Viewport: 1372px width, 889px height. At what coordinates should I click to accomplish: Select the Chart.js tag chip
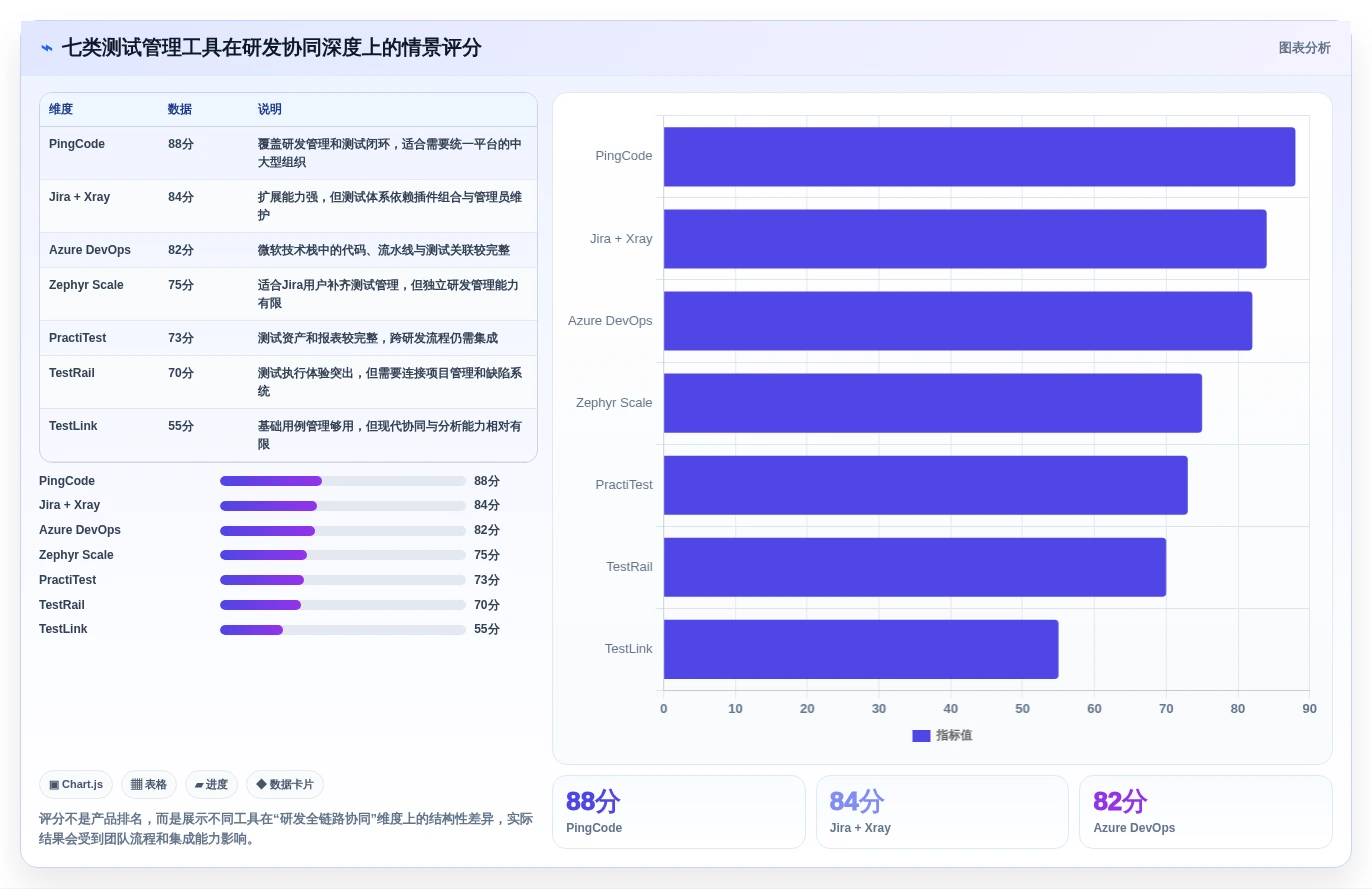(x=76, y=785)
